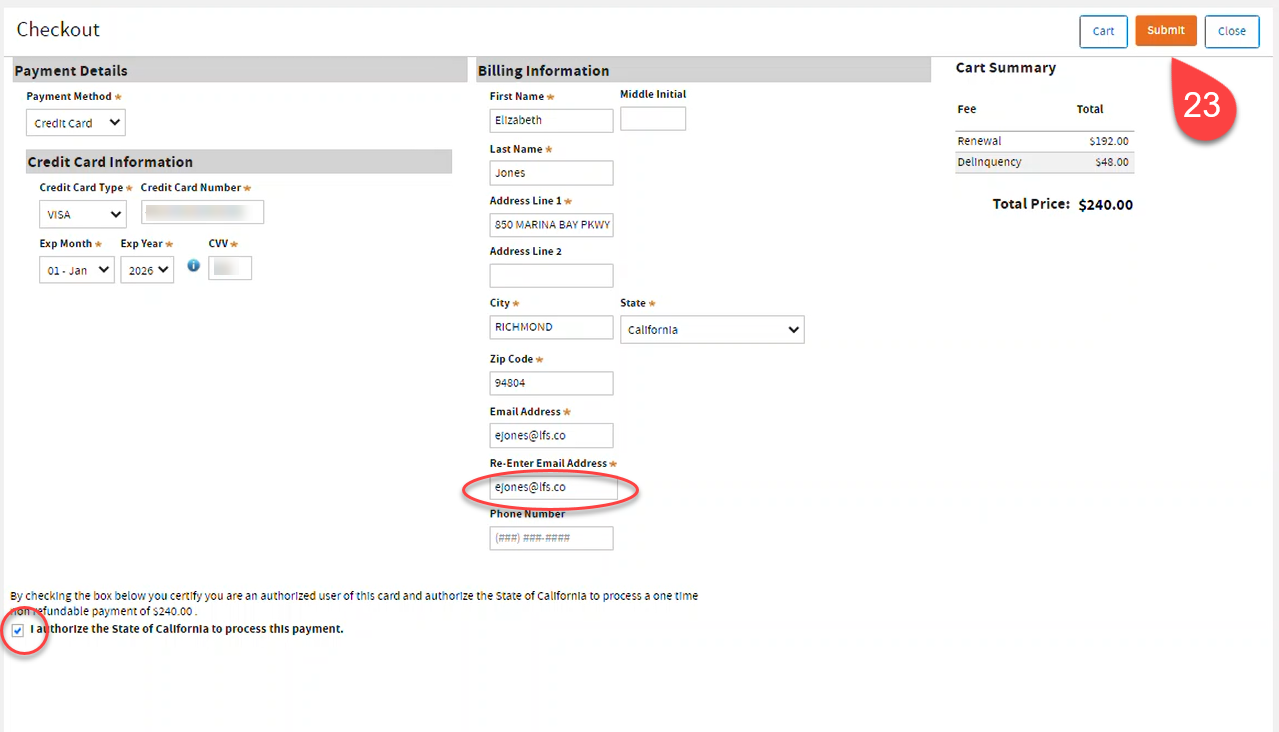Click the CVV info icon
Viewport: 1279px width, 732px height.
[193, 264]
